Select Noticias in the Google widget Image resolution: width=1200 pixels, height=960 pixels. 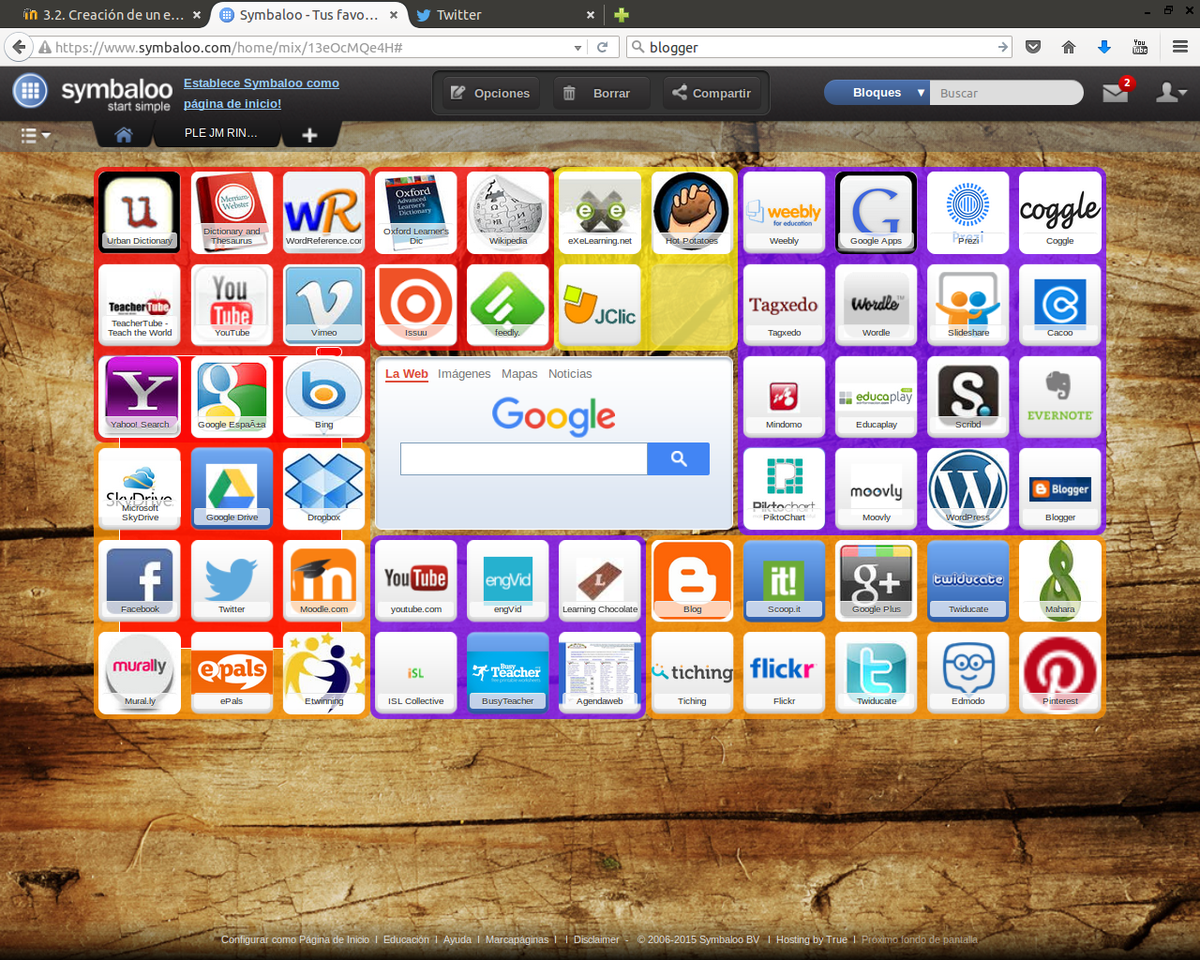point(570,373)
